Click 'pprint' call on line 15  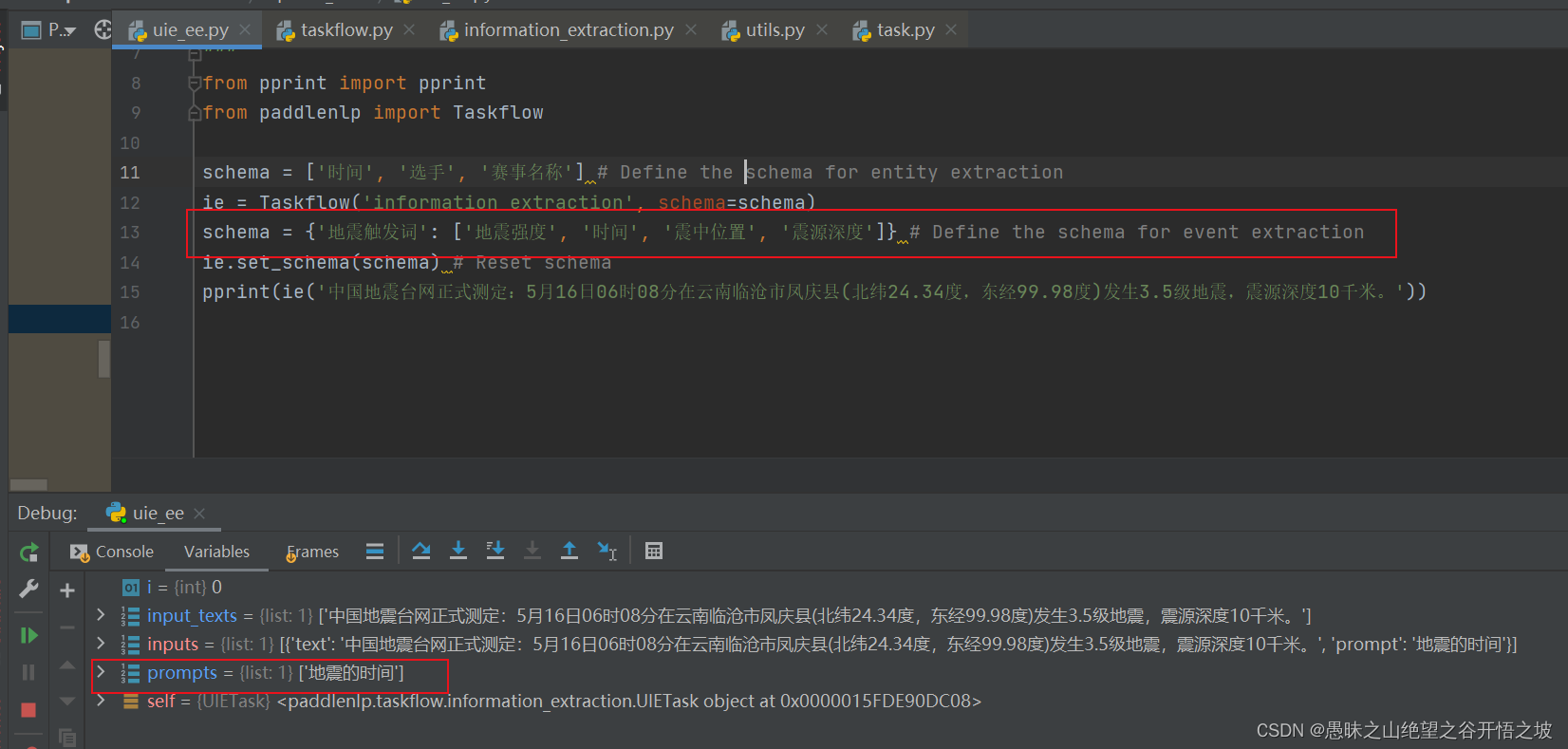coord(236,292)
